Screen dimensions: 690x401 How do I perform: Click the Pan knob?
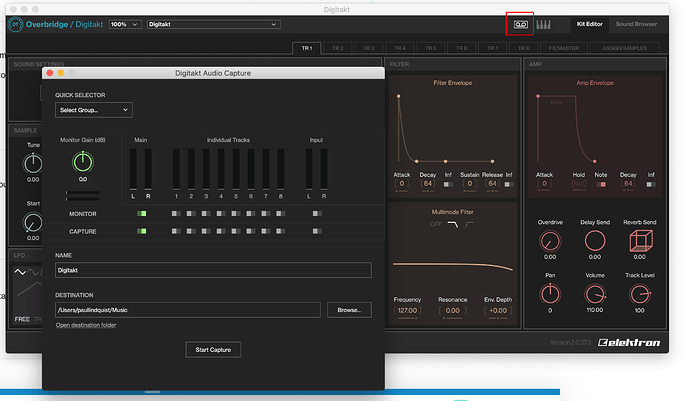tap(550, 294)
